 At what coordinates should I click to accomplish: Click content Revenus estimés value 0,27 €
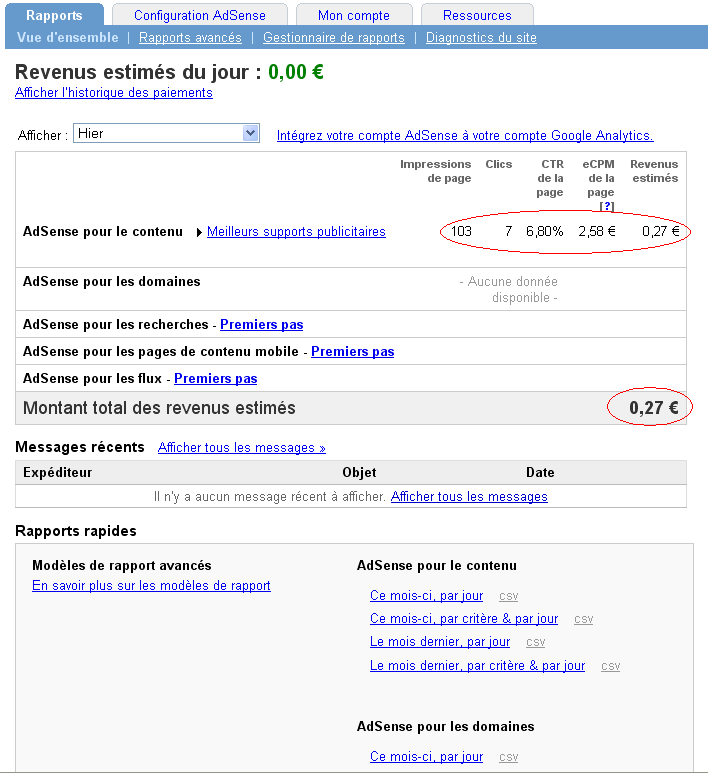[661, 231]
